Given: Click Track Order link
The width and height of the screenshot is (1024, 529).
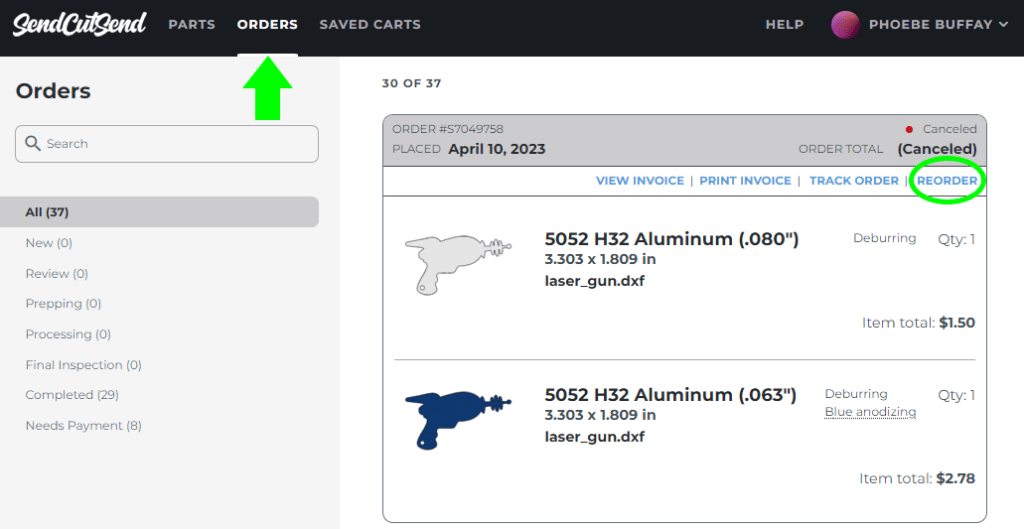Looking at the screenshot, I should tap(854, 181).
